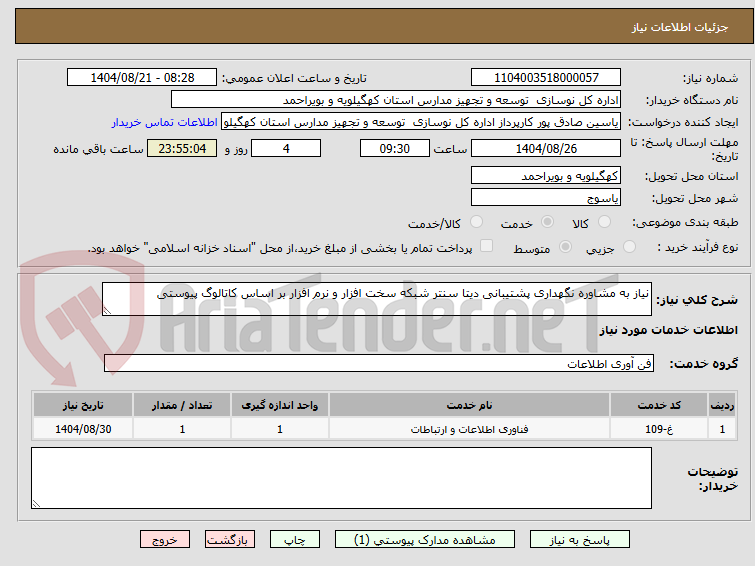Screen dimensions: 755x566
Task: Click the deadline date field 1404/08/26
Action: (546, 148)
